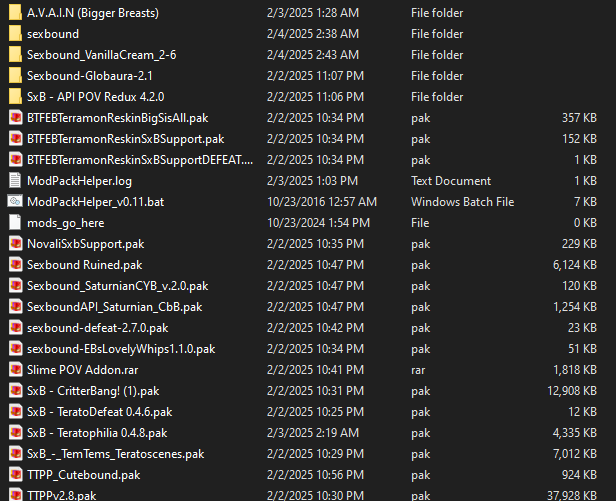The width and height of the screenshot is (616, 501).
Task: Click the SxB - API POV Redux 4.2.0 folder icon
Action: pos(14,97)
